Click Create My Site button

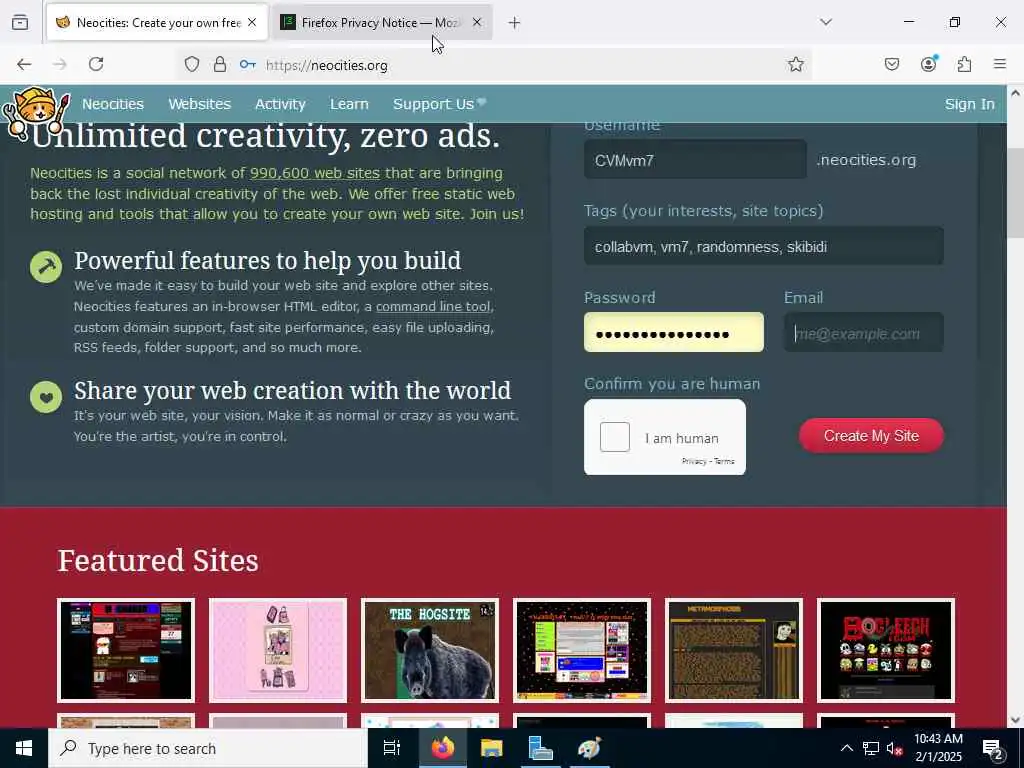coord(871,436)
